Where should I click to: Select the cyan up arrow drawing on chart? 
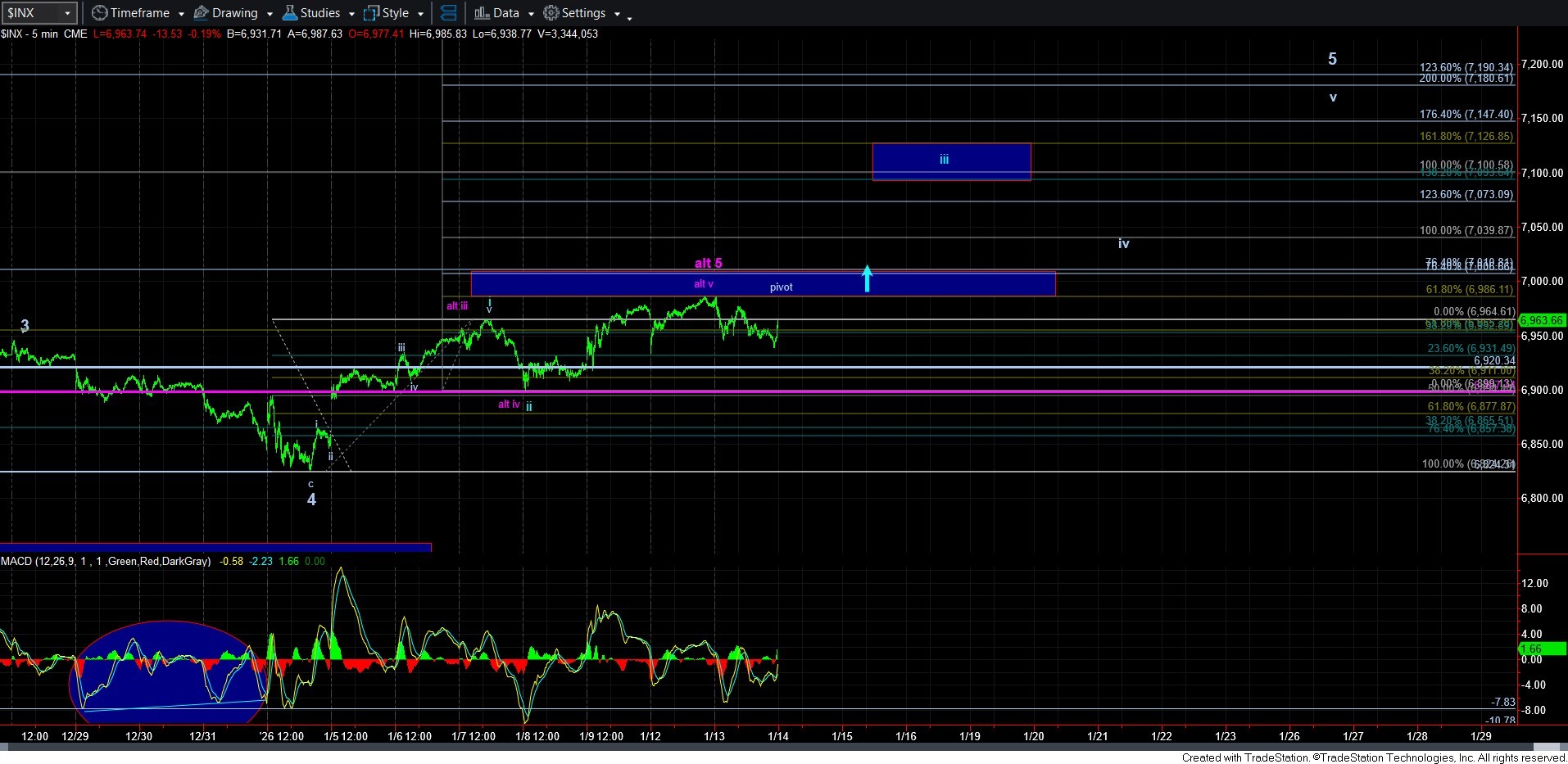(x=867, y=278)
